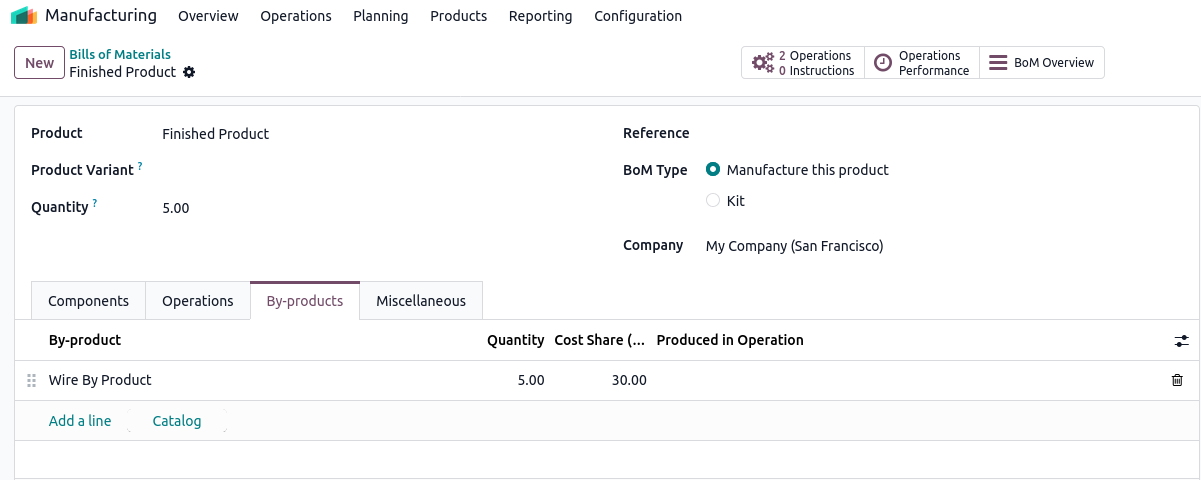Image resolution: width=1201 pixels, height=480 pixels.
Task: Go to Bills of Materials breadcrumb
Action: pos(120,54)
